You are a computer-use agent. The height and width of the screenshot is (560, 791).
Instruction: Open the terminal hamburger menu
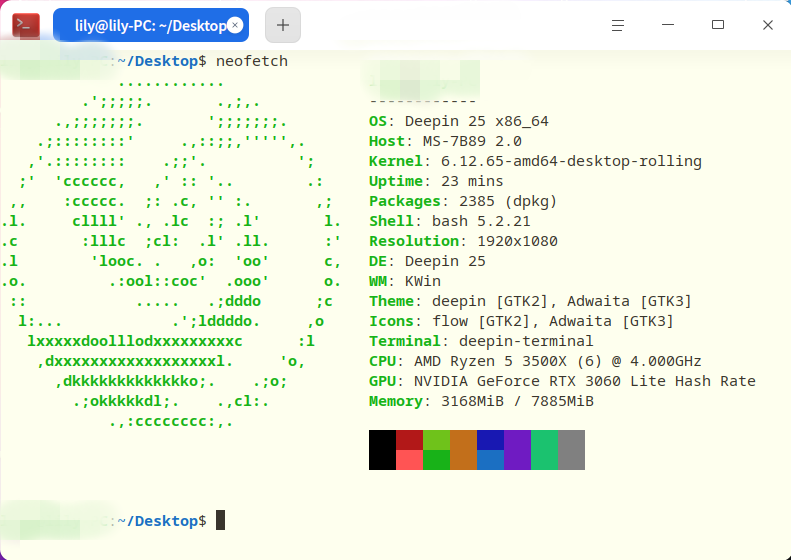pyautogui.click(x=618, y=25)
